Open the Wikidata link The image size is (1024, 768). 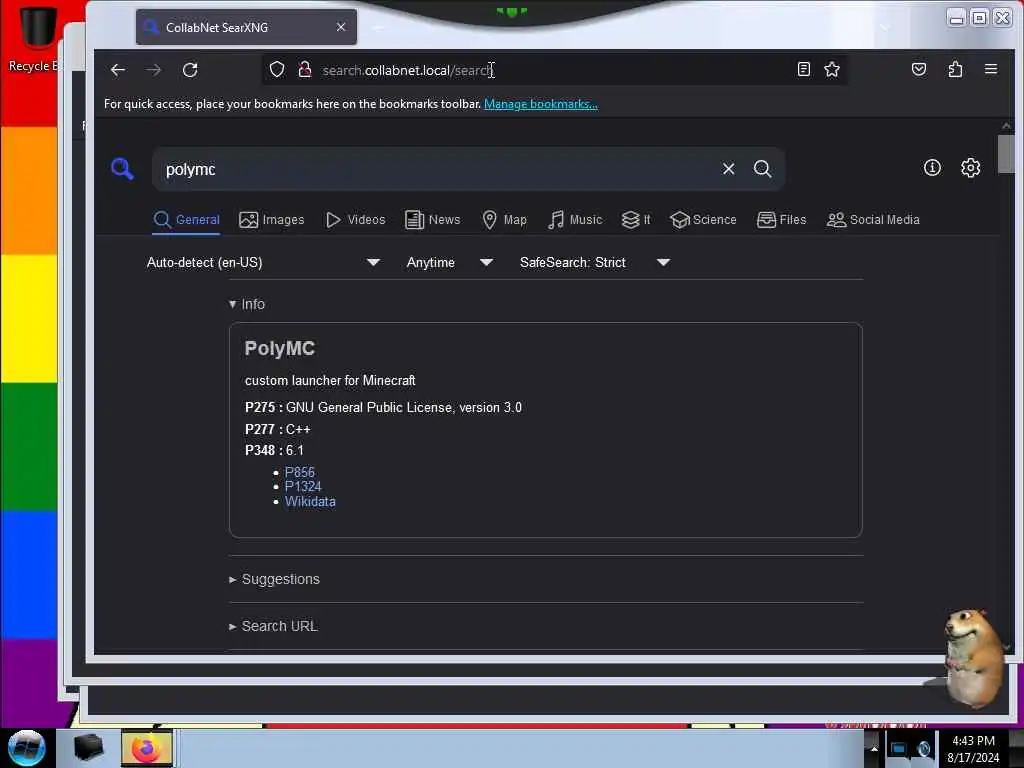pyautogui.click(x=310, y=502)
